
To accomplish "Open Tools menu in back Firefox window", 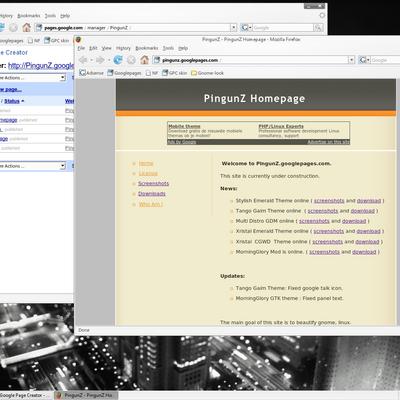I will pos(50,16).
